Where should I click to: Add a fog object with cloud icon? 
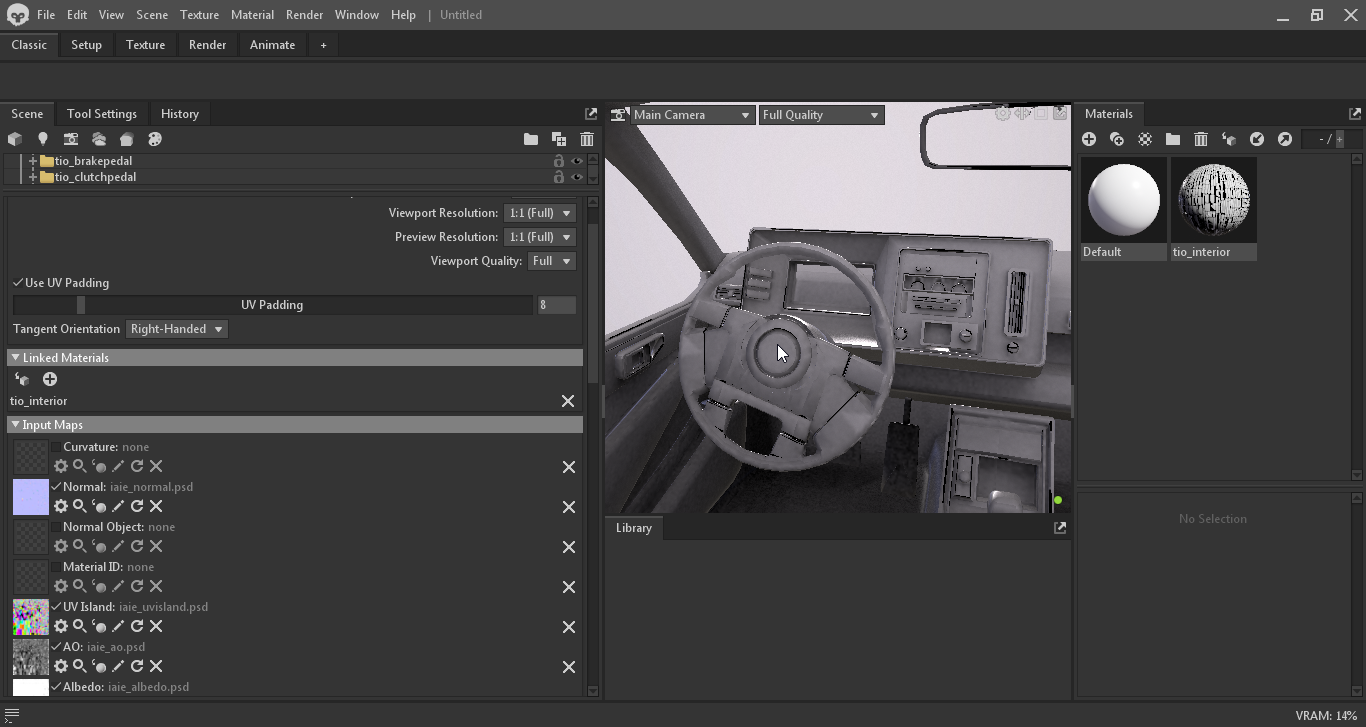pos(99,139)
